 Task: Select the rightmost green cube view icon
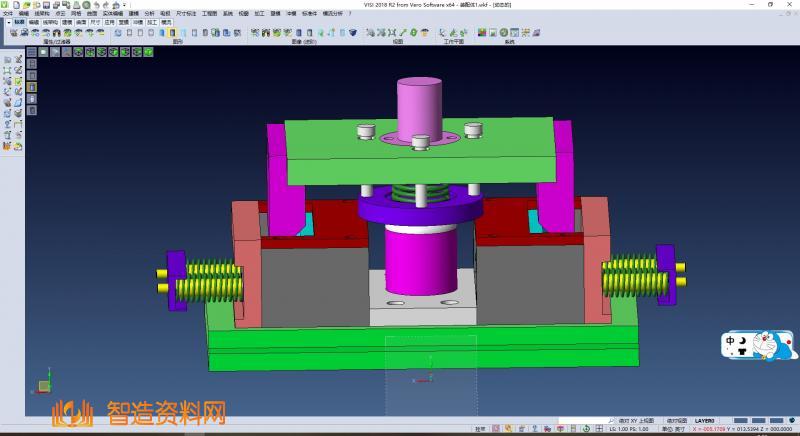tap(114, 52)
